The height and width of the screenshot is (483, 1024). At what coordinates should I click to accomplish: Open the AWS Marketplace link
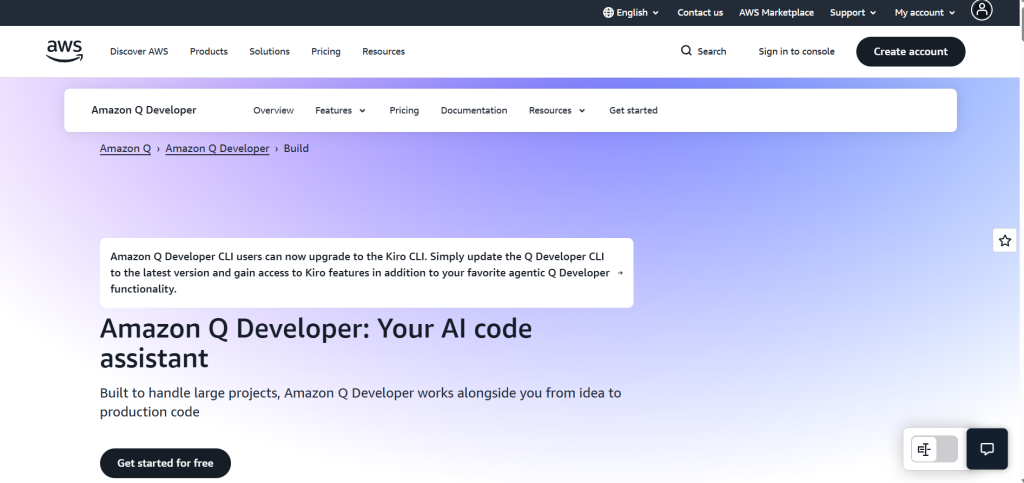click(x=776, y=13)
